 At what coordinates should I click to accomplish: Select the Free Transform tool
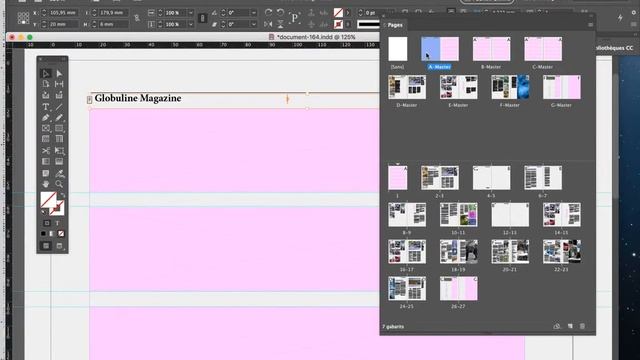(x=59, y=151)
